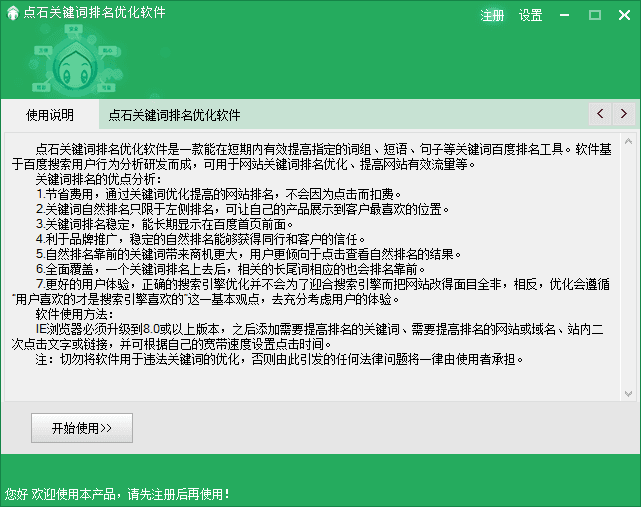Viewport: 641px width, 507px height.
Task: Select the 点石关键词排名优化软件 tab
Action: pos(175,115)
